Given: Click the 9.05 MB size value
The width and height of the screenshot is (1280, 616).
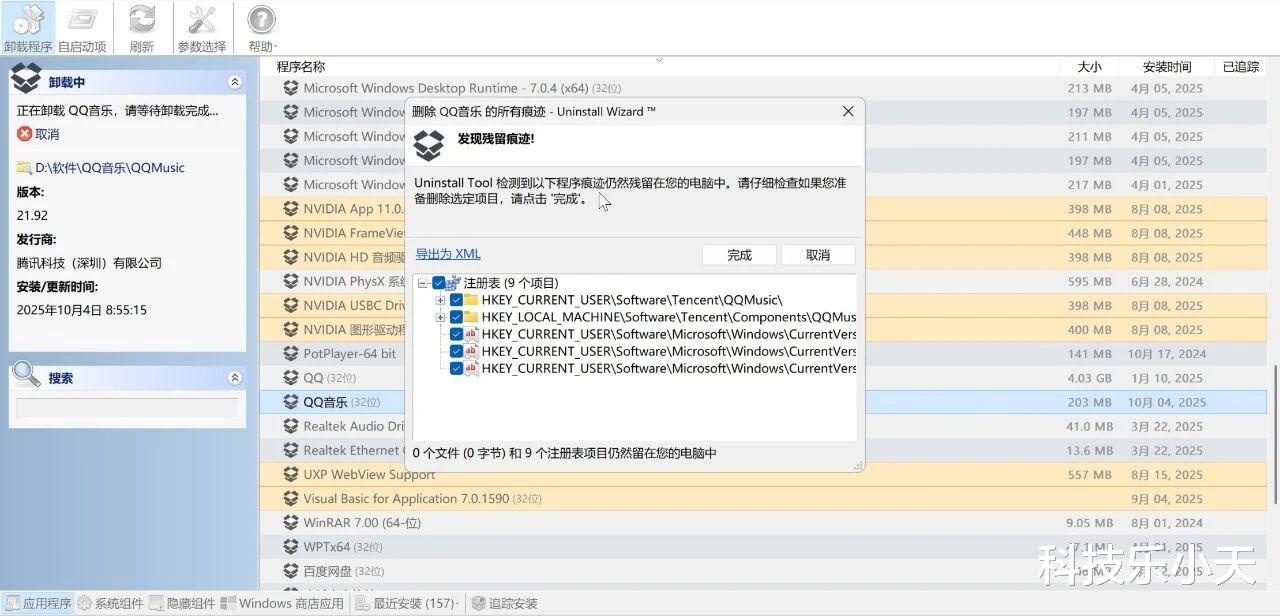Looking at the screenshot, I should pos(1089,523).
